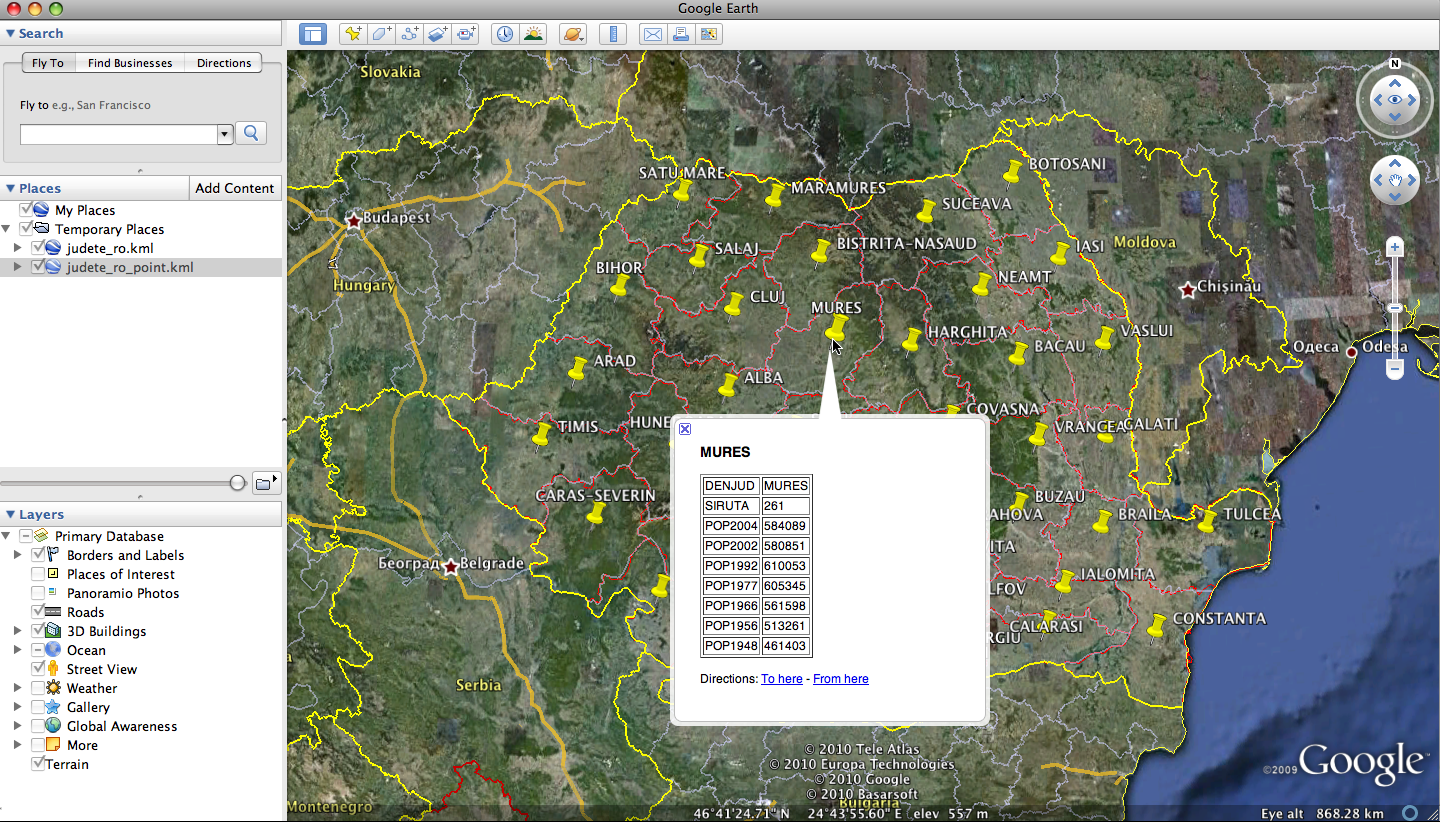
Task: Open the ruler measurement tool
Action: (613, 34)
